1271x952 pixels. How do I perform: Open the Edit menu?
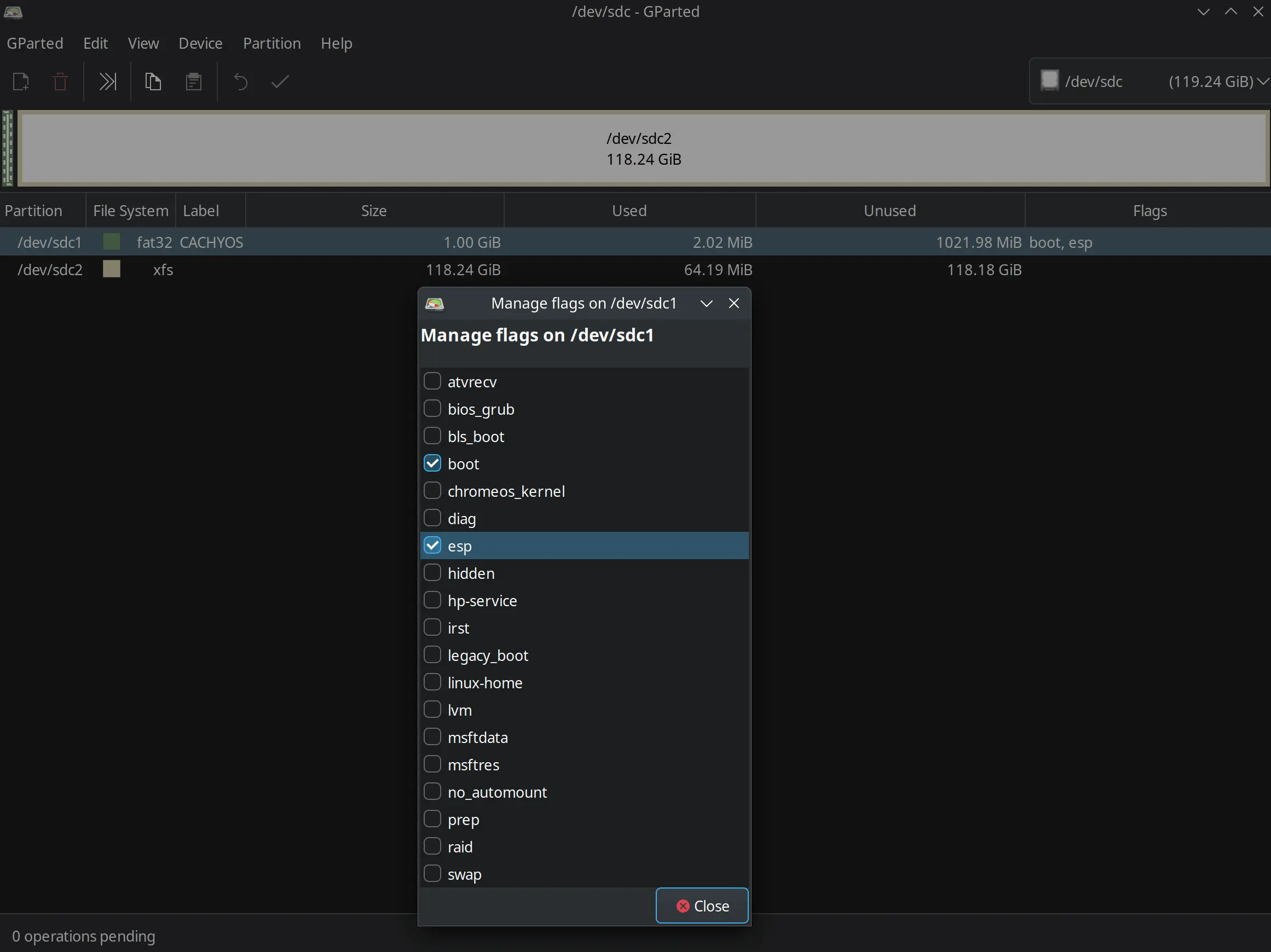coord(95,43)
